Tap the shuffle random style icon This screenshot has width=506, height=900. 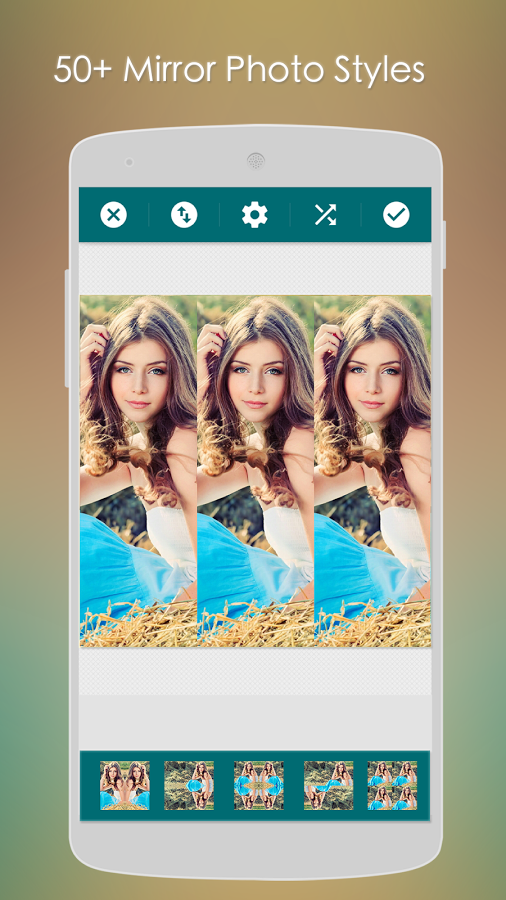(325, 215)
